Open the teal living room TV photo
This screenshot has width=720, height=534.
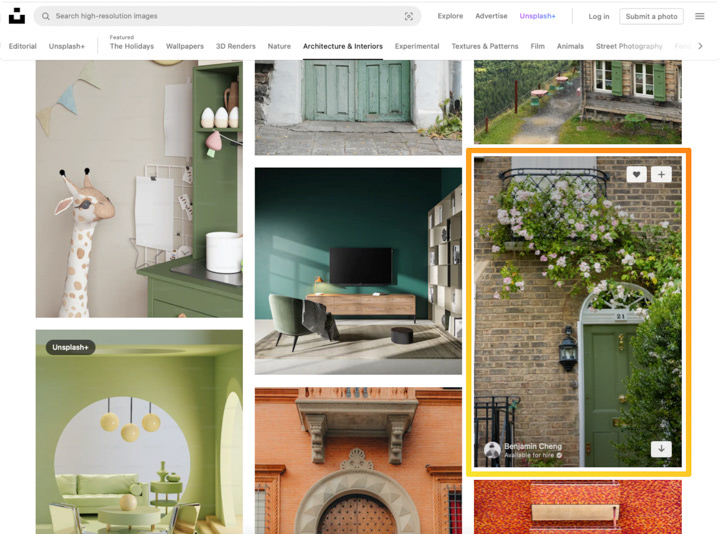coord(358,271)
